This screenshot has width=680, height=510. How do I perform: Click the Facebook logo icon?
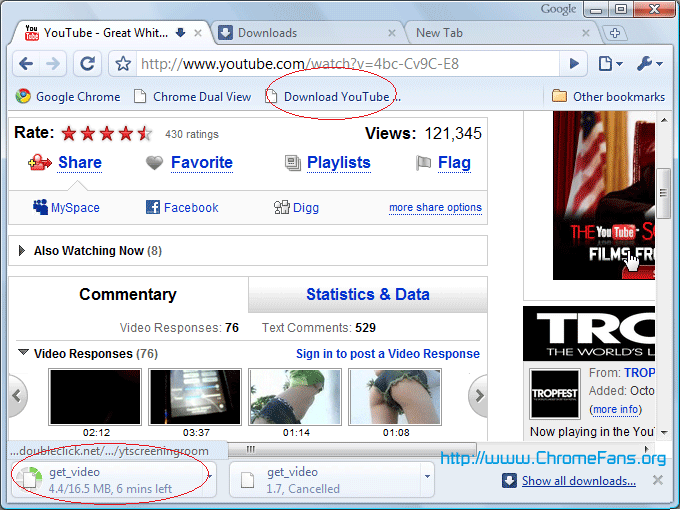click(x=153, y=207)
